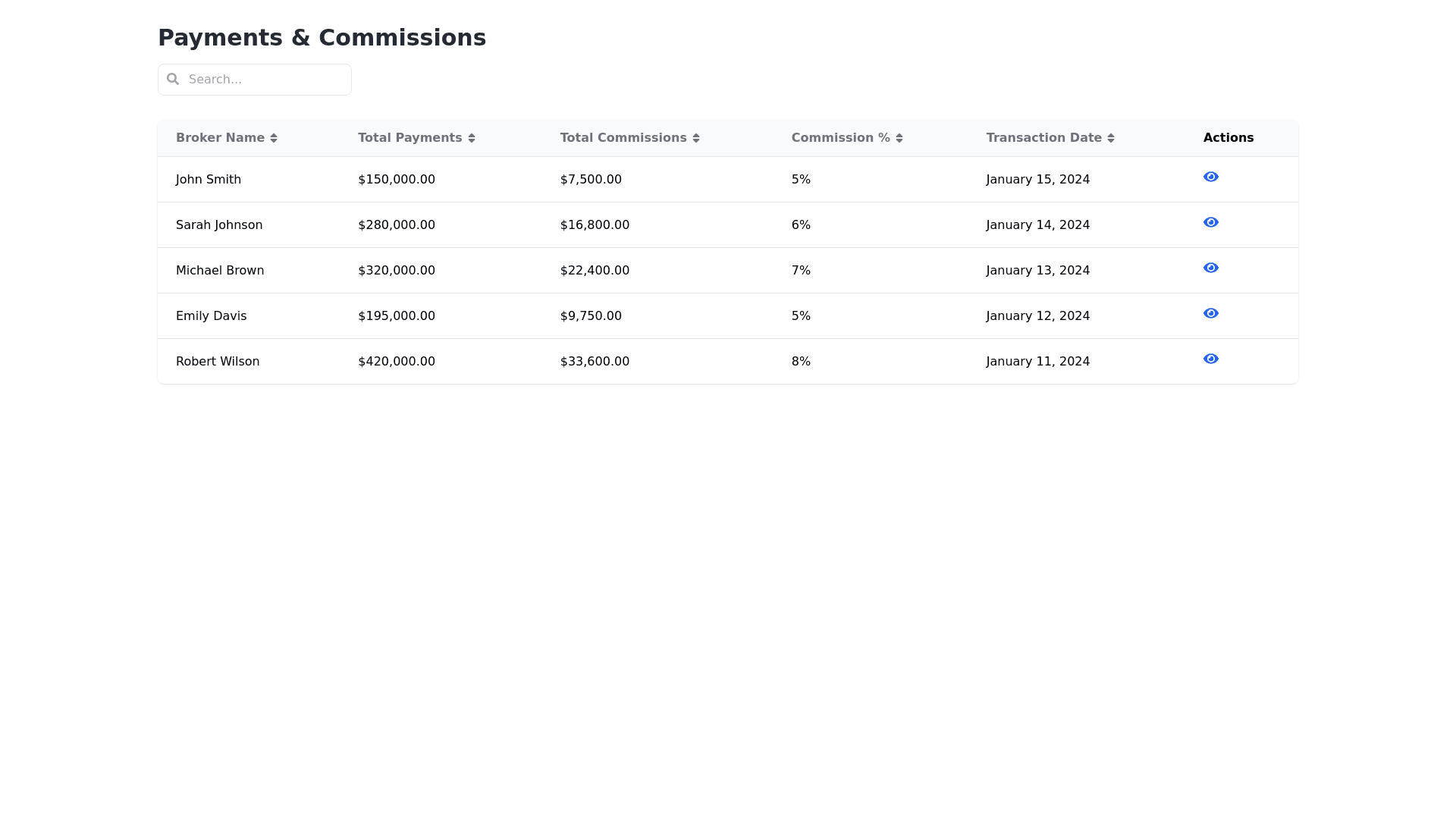The image size is (1456, 819).
Task: Click the Total Payments sort arrows
Action: click(x=472, y=138)
